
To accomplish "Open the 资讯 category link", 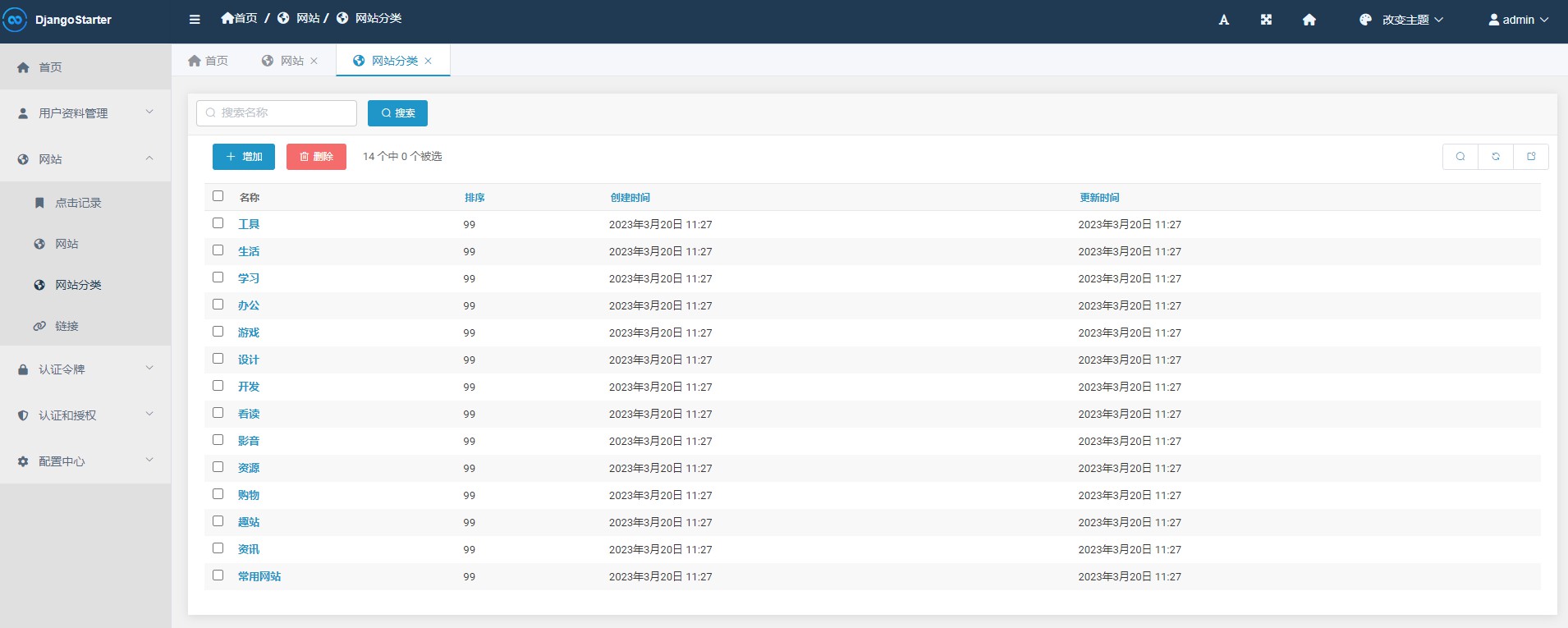I will point(249,549).
